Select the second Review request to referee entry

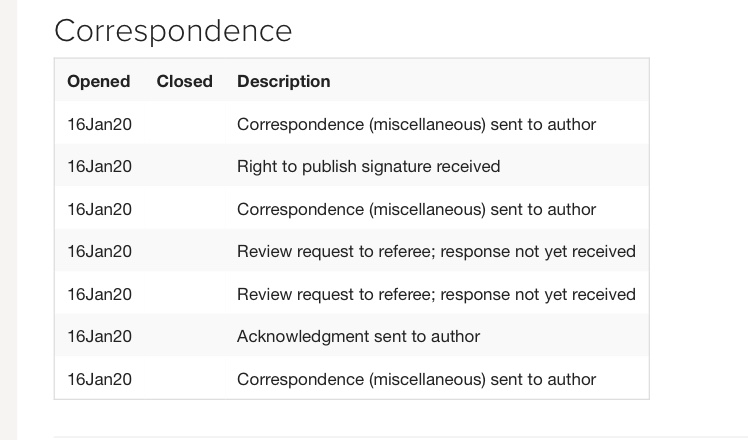tap(436, 295)
